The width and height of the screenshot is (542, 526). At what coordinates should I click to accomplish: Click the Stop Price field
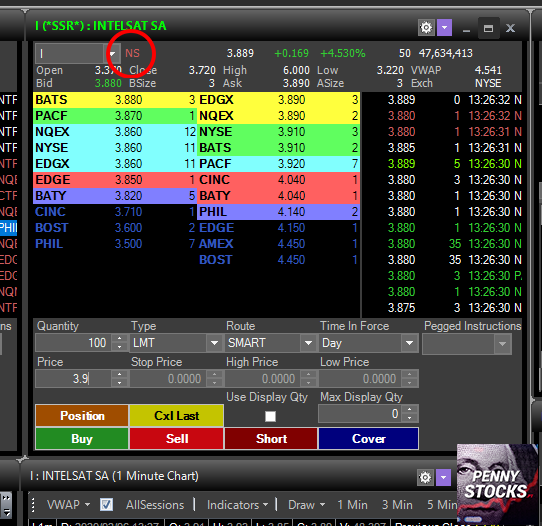click(169, 378)
